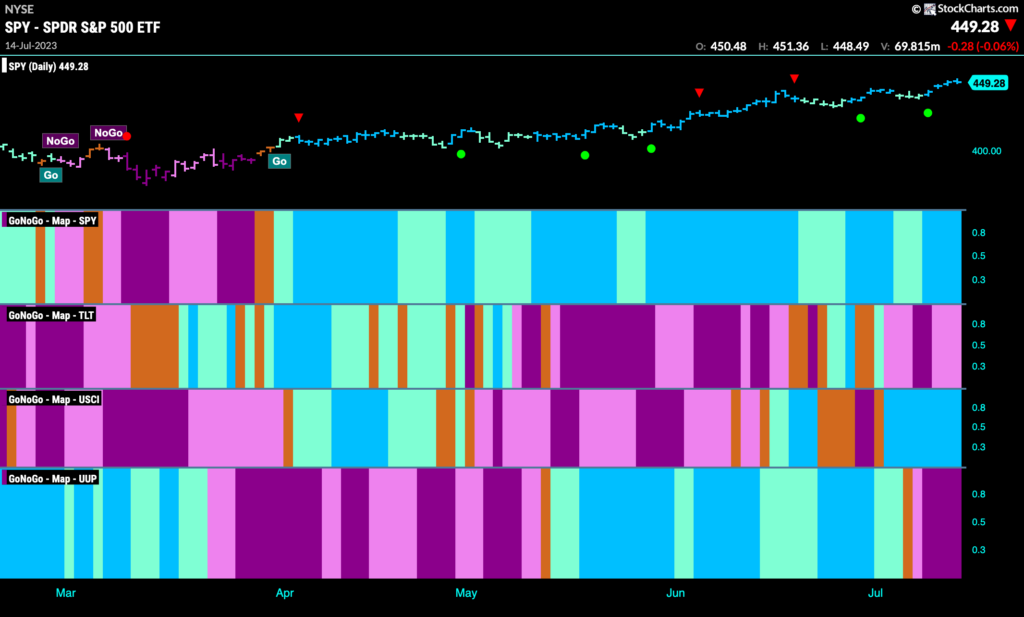Click the Go label near the April prices

[x=280, y=161]
